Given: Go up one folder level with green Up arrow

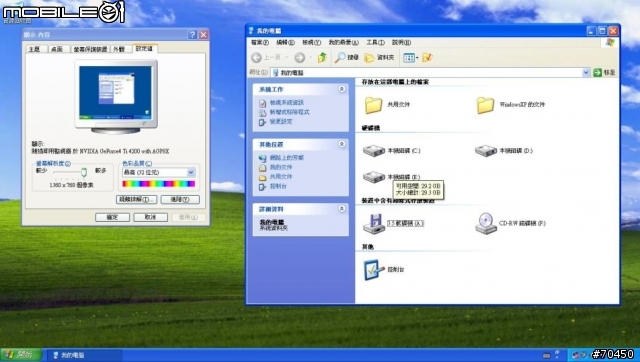Looking at the screenshot, I should [x=322, y=58].
